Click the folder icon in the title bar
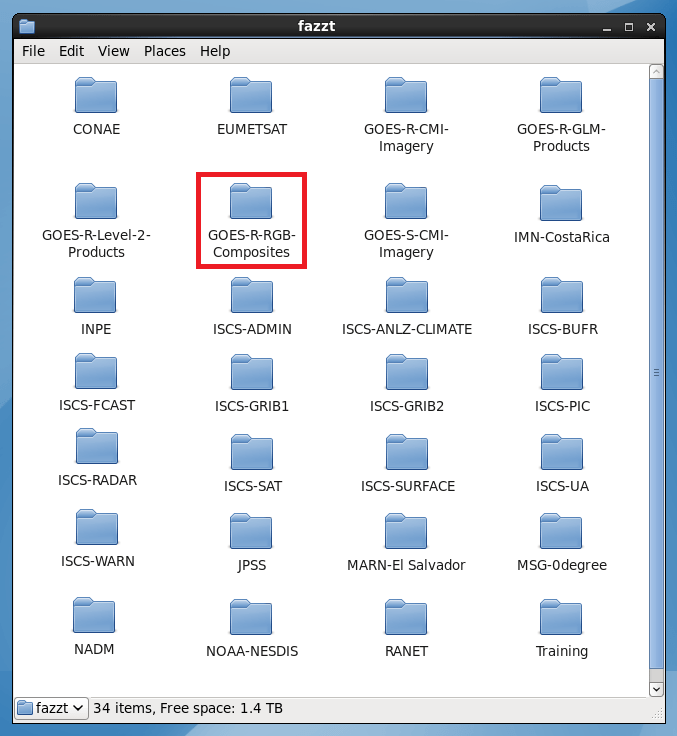The image size is (677, 736). (x=27, y=26)
